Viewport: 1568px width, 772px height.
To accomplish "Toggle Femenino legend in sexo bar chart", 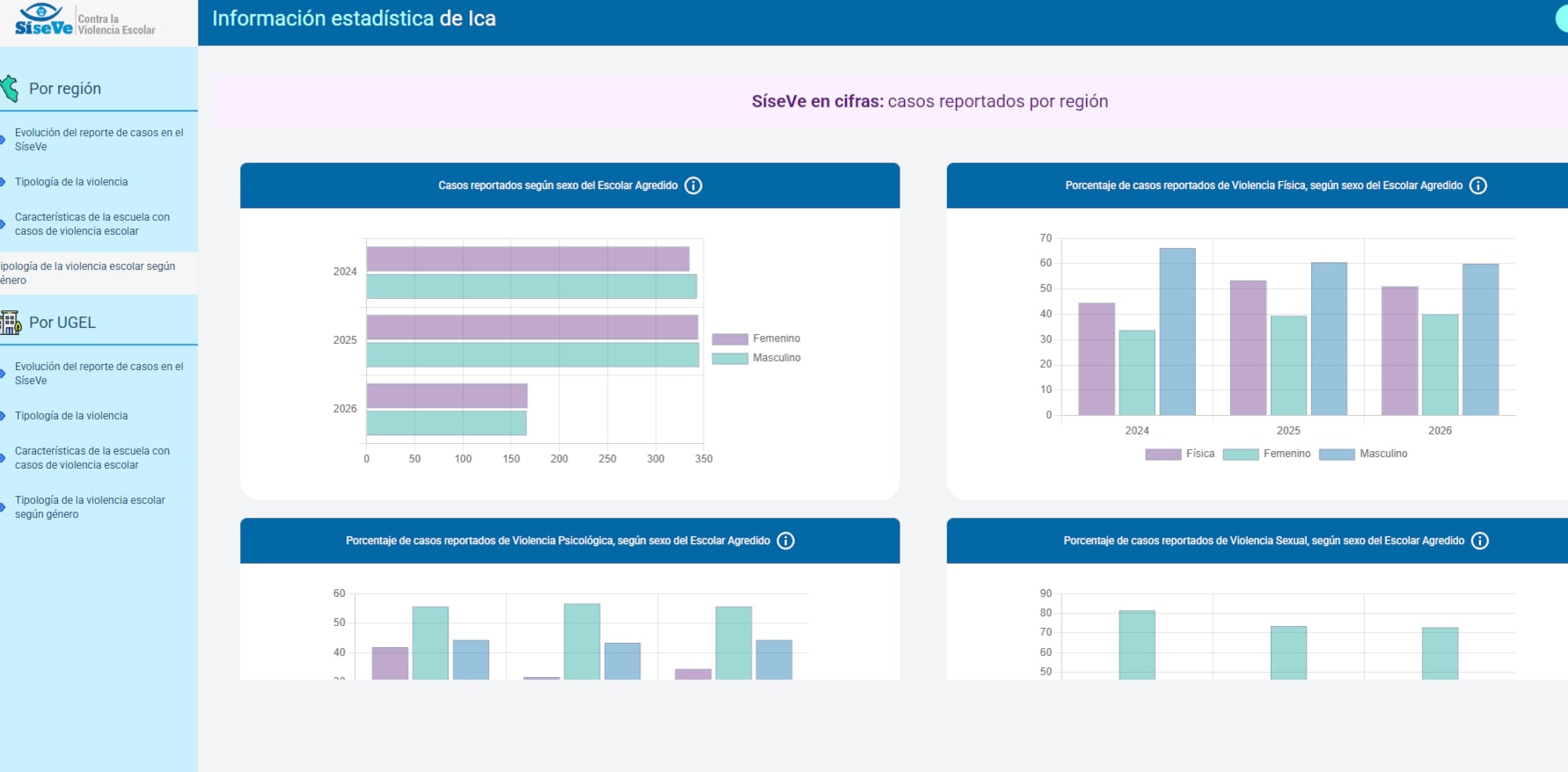I will click(x=756, y=339).
